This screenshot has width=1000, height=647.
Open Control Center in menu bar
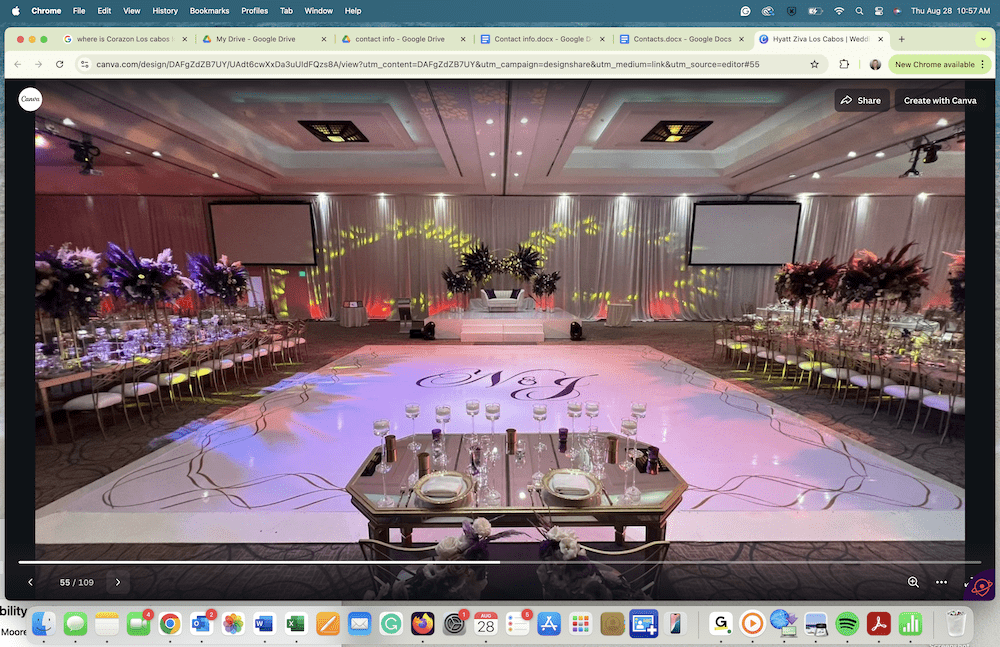click(x=879, y=11)
